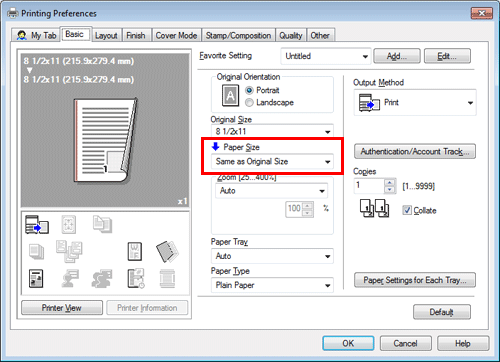The width and height of the screenshot is (500, 362).
Task: Click the faded single-user authentication icon
Action: (x=70, y=279)
